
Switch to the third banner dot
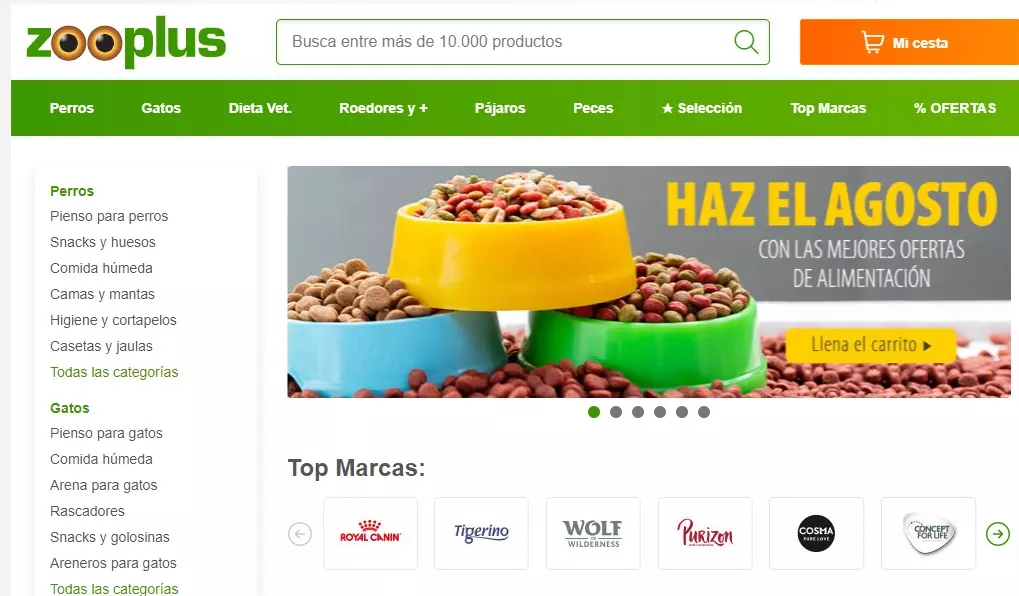point(638,412)
